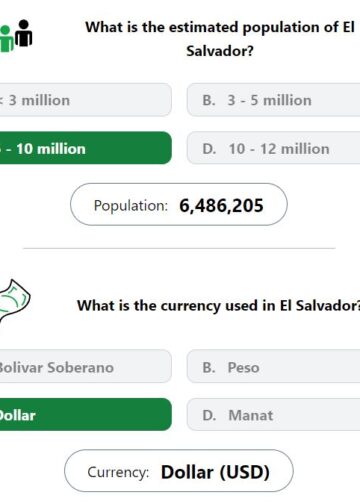Viewport: 360px width, 504px height.
Task: Click the 6,486,205 population figure
Action: 221,205
